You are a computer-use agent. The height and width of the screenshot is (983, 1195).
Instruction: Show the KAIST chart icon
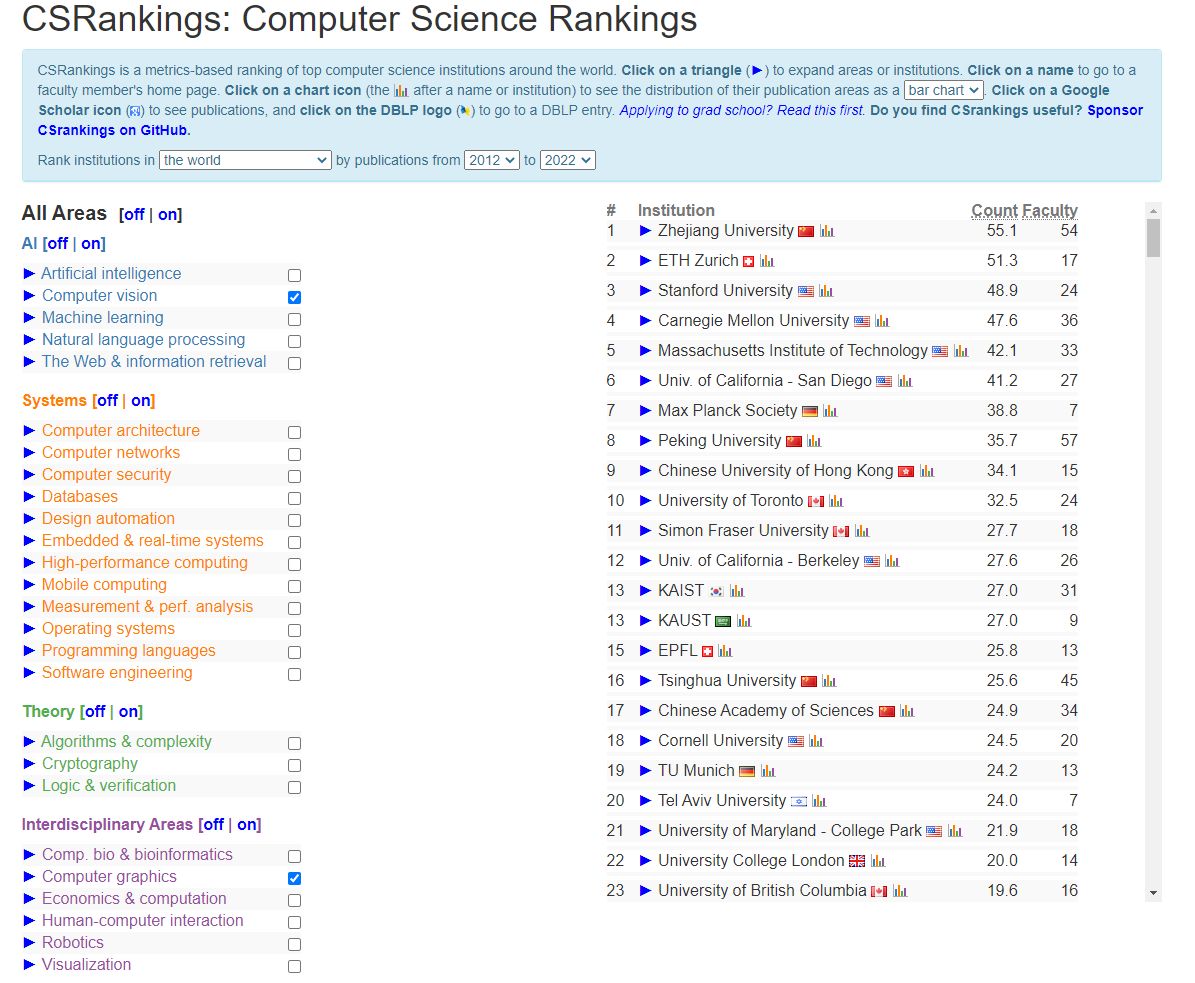737,591
